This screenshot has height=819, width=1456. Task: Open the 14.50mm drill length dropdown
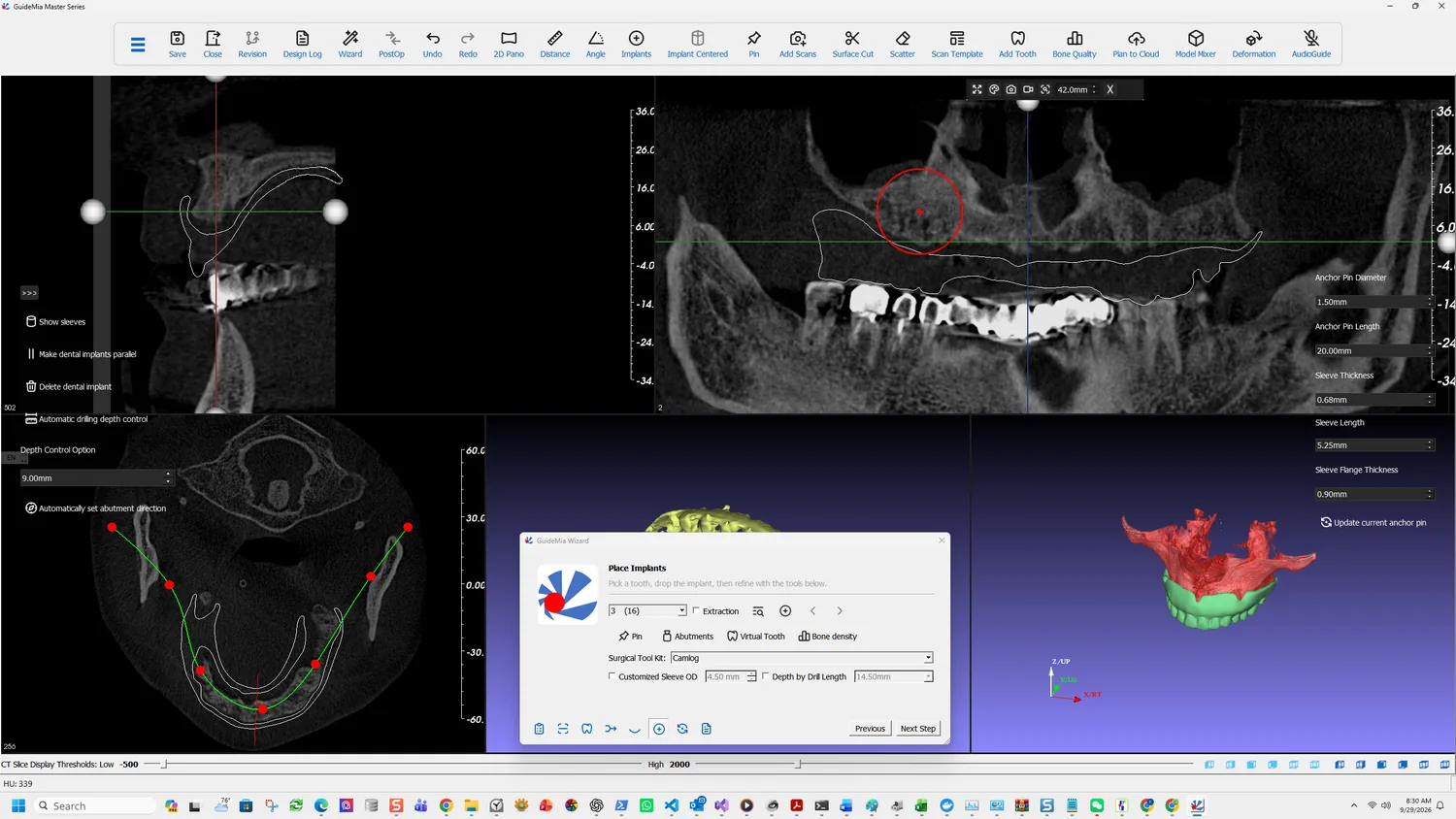(x=894, y=676)
